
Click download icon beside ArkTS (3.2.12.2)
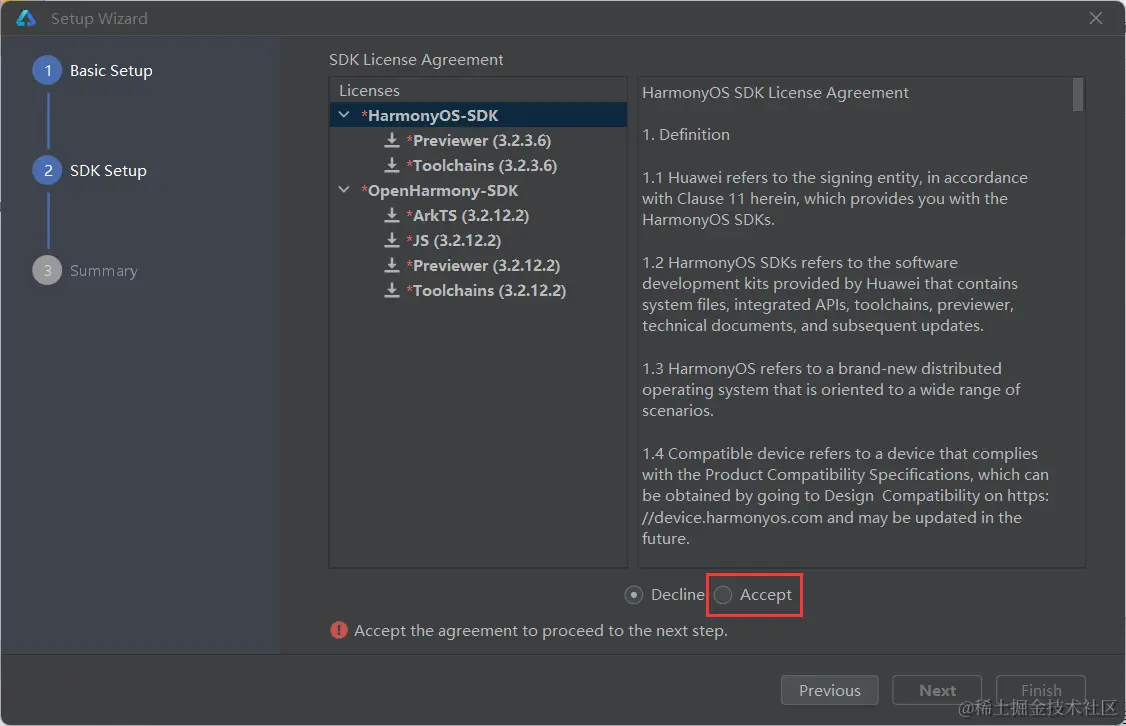(x=392, y=215)
